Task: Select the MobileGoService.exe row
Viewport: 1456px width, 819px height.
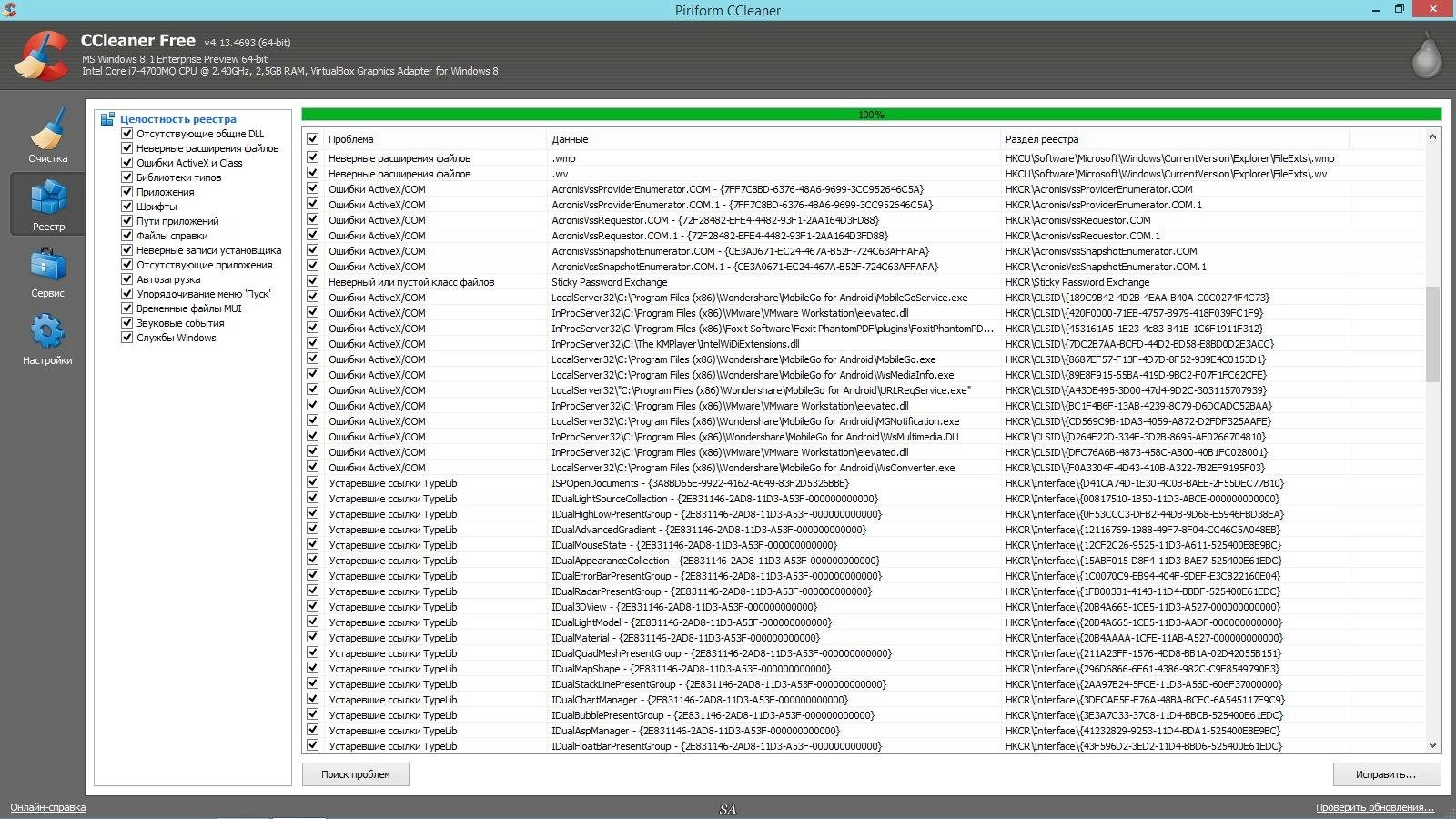Action: pyautogui.click(x=864, y=298)
